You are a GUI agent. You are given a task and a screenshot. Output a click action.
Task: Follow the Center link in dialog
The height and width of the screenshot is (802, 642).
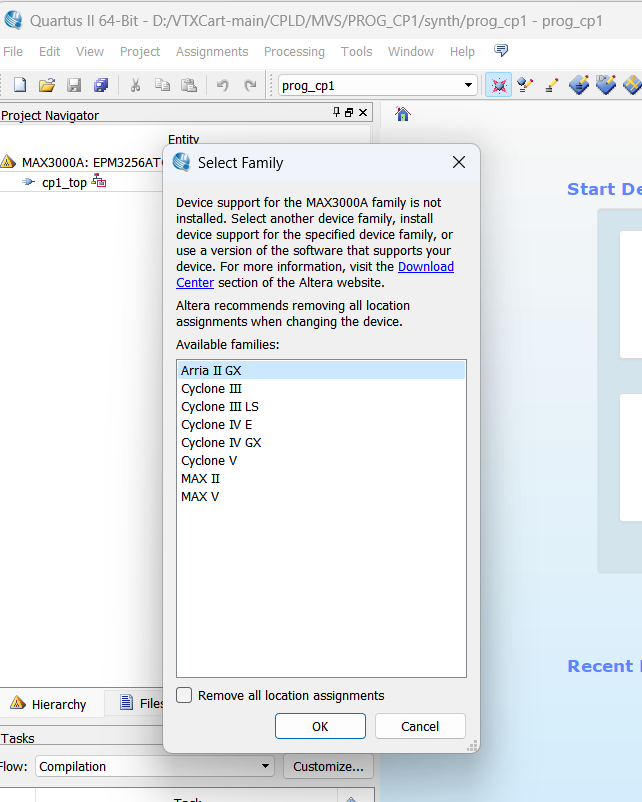coord(195,282)
